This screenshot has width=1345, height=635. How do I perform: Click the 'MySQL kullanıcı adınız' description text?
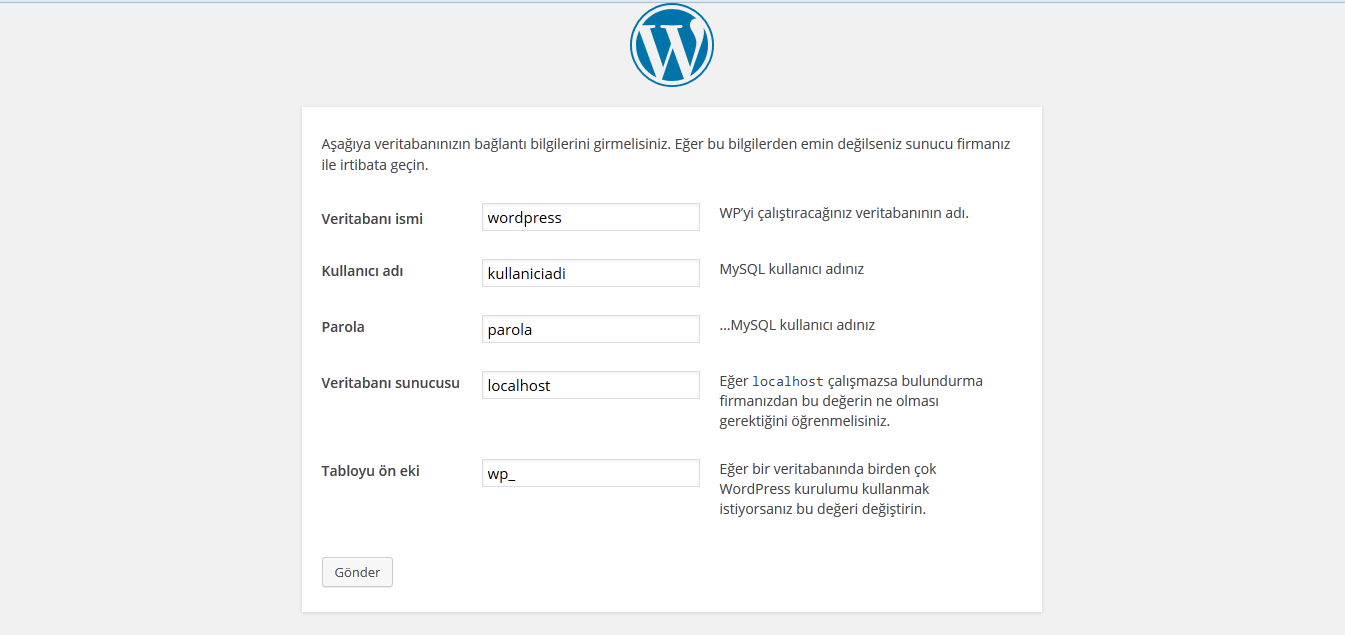[792, 269]
